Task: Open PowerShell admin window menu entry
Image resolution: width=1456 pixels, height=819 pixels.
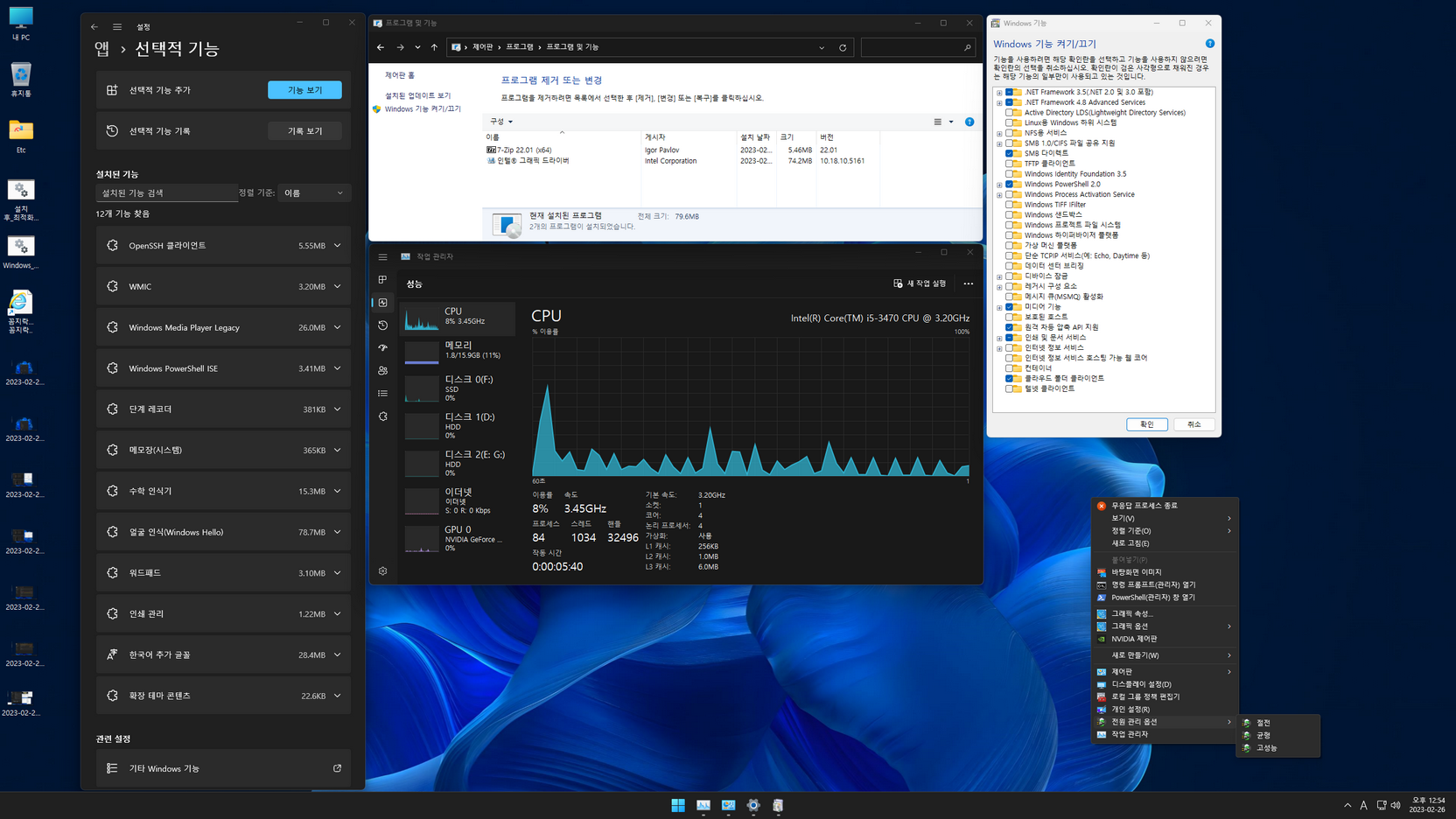Action: pyautogui.click(x=1164, y=598)
